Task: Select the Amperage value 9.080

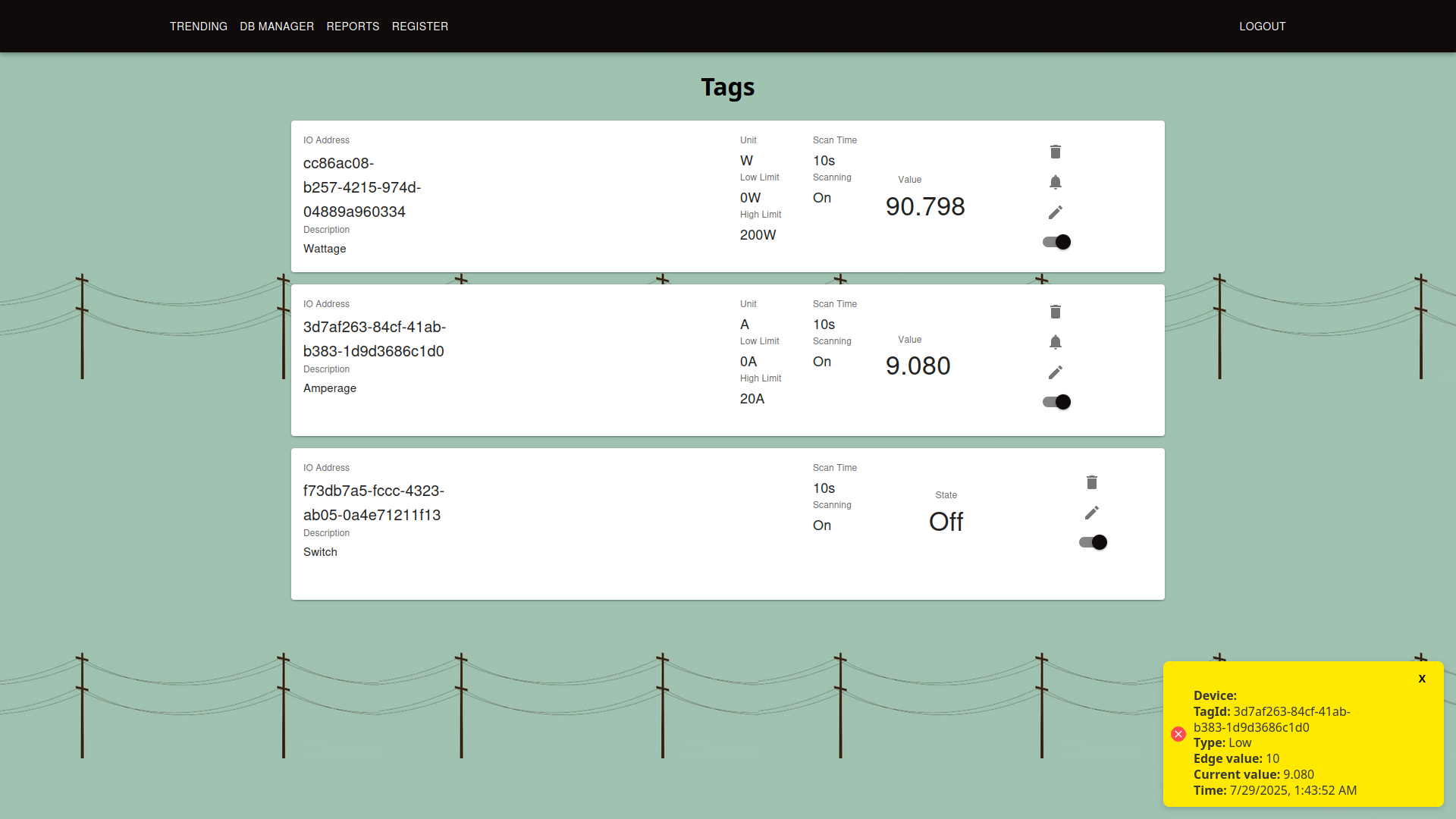Action: tap(918, 366)
